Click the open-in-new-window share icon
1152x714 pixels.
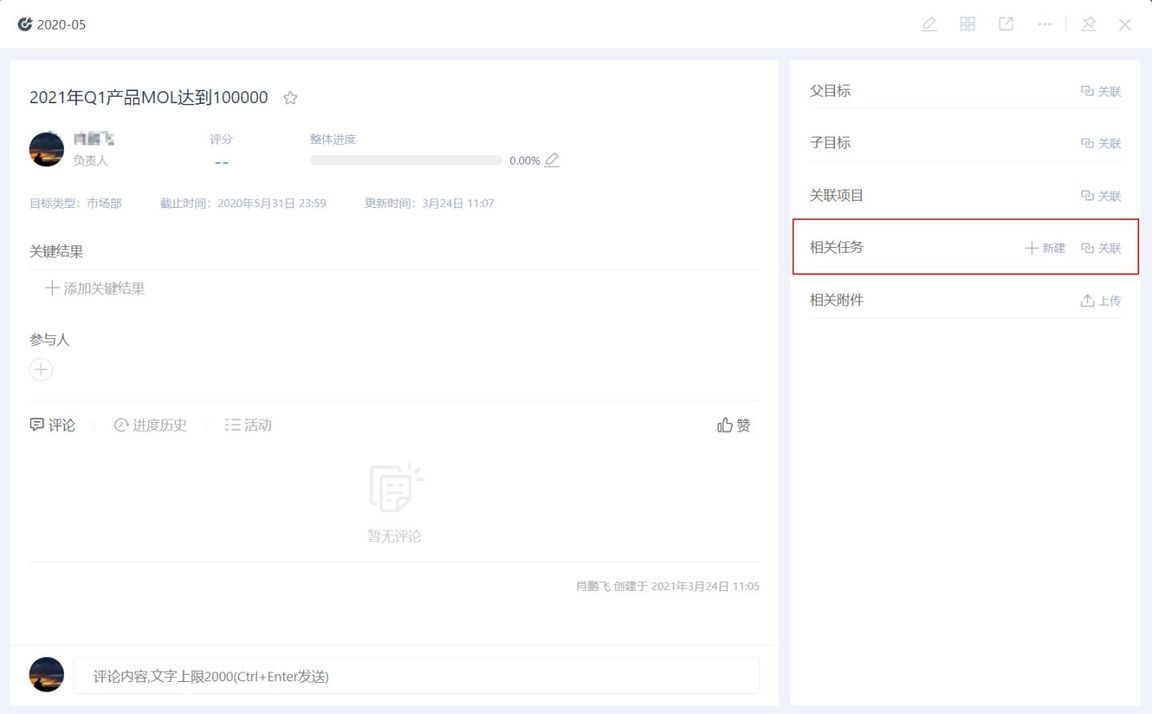(1006, 24)
